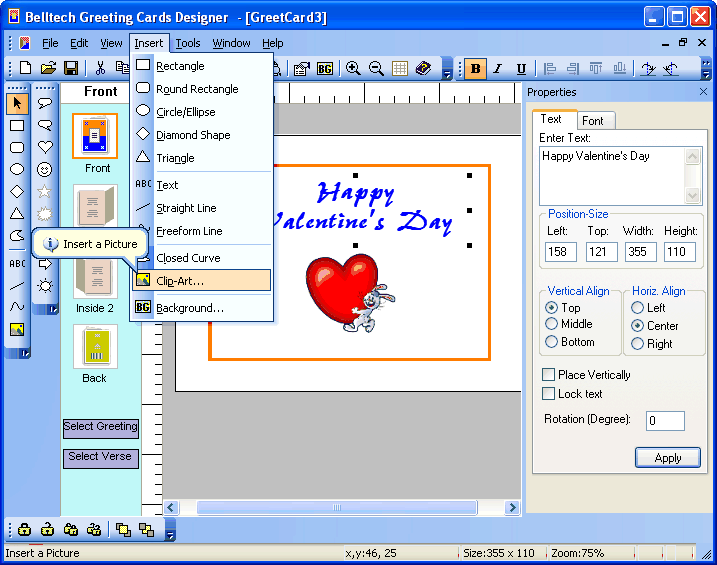Click the Select Verse button
Image resolution: width=717 pixels, height=565 pixels.
click(101, 458)
